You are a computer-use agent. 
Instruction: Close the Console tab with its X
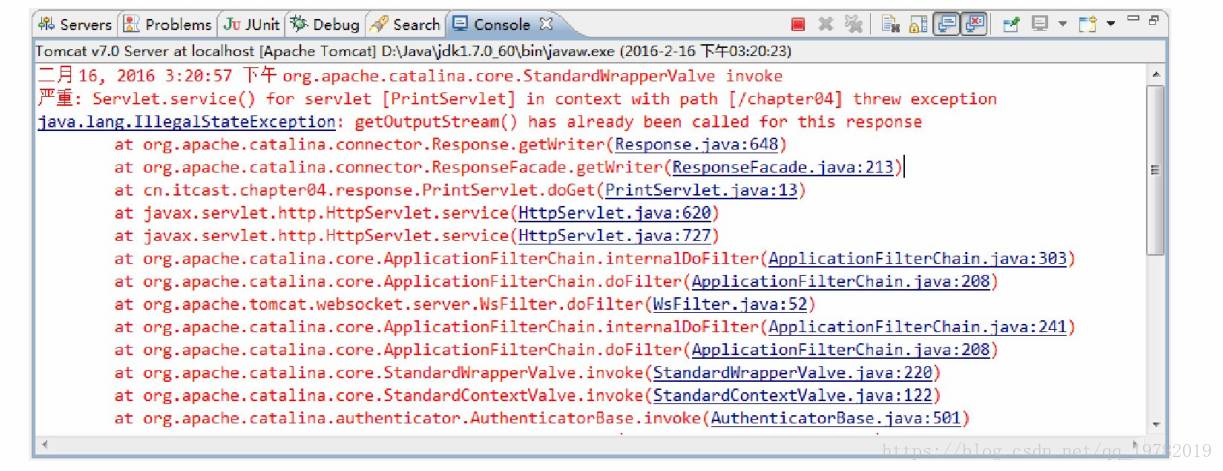point(546,24)
